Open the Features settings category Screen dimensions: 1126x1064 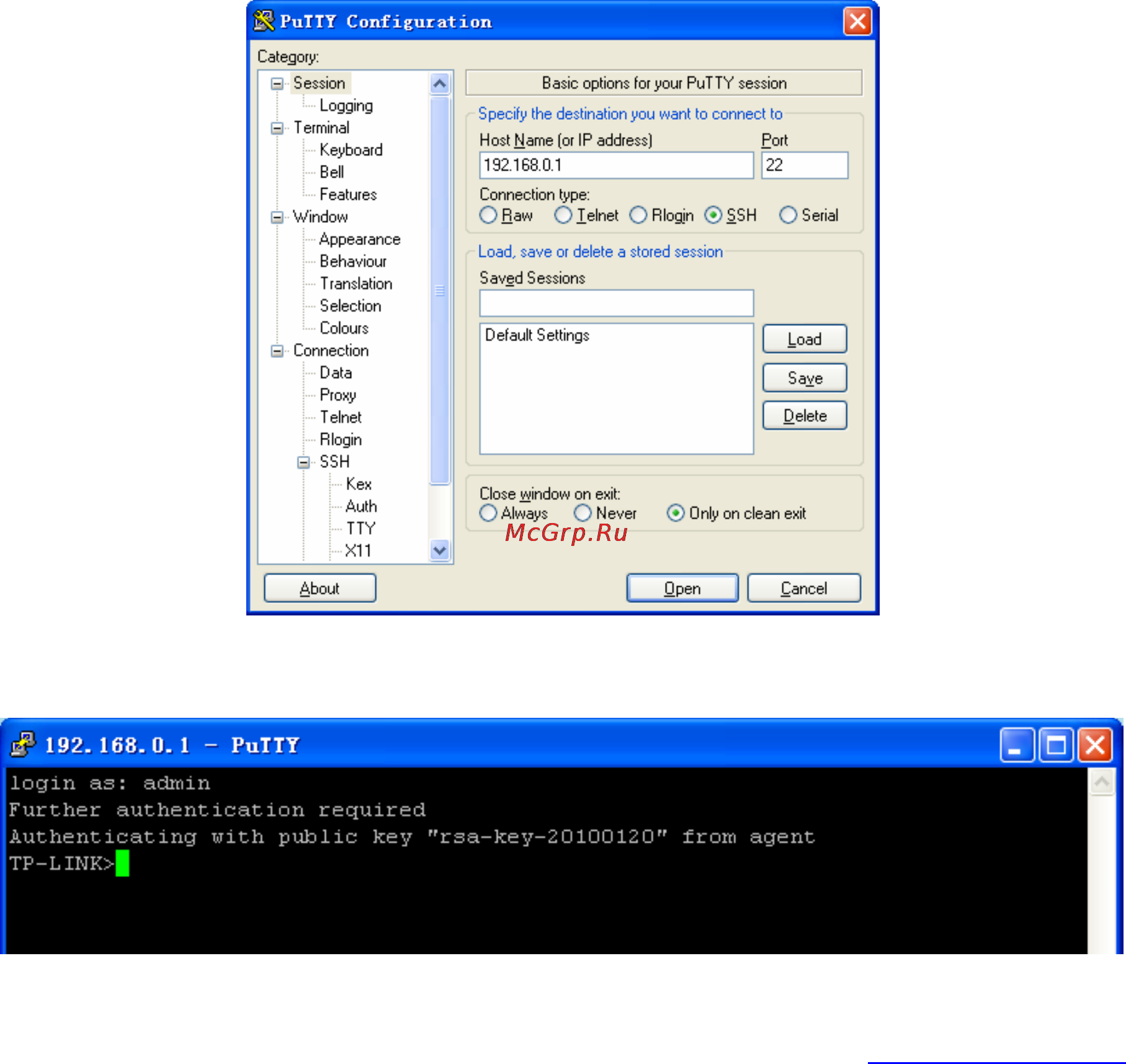pyautogui.click(x=348, y=195)
